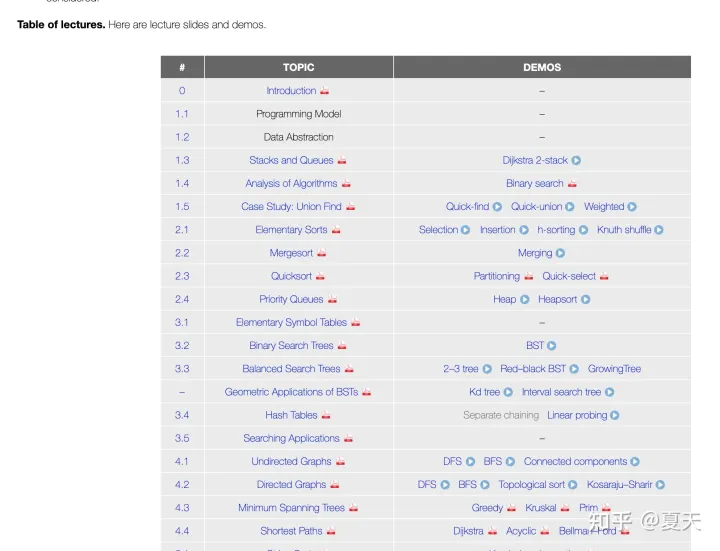Open Elementary Symbol Tables link

point(291,322)
